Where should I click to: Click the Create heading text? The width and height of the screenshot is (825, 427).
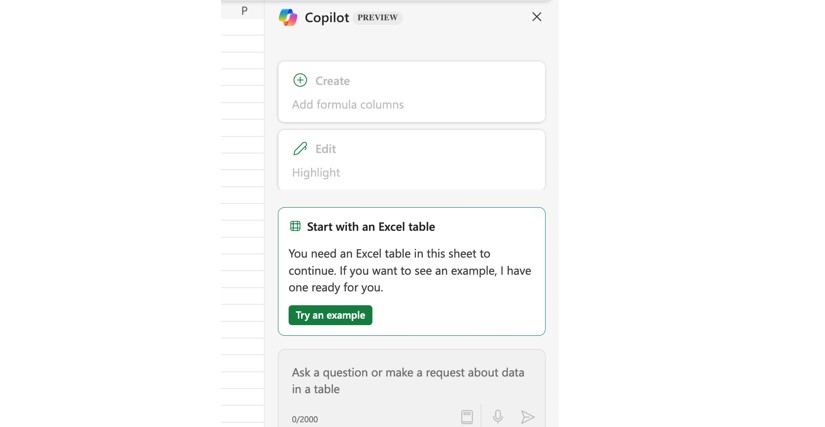[332, 81]
